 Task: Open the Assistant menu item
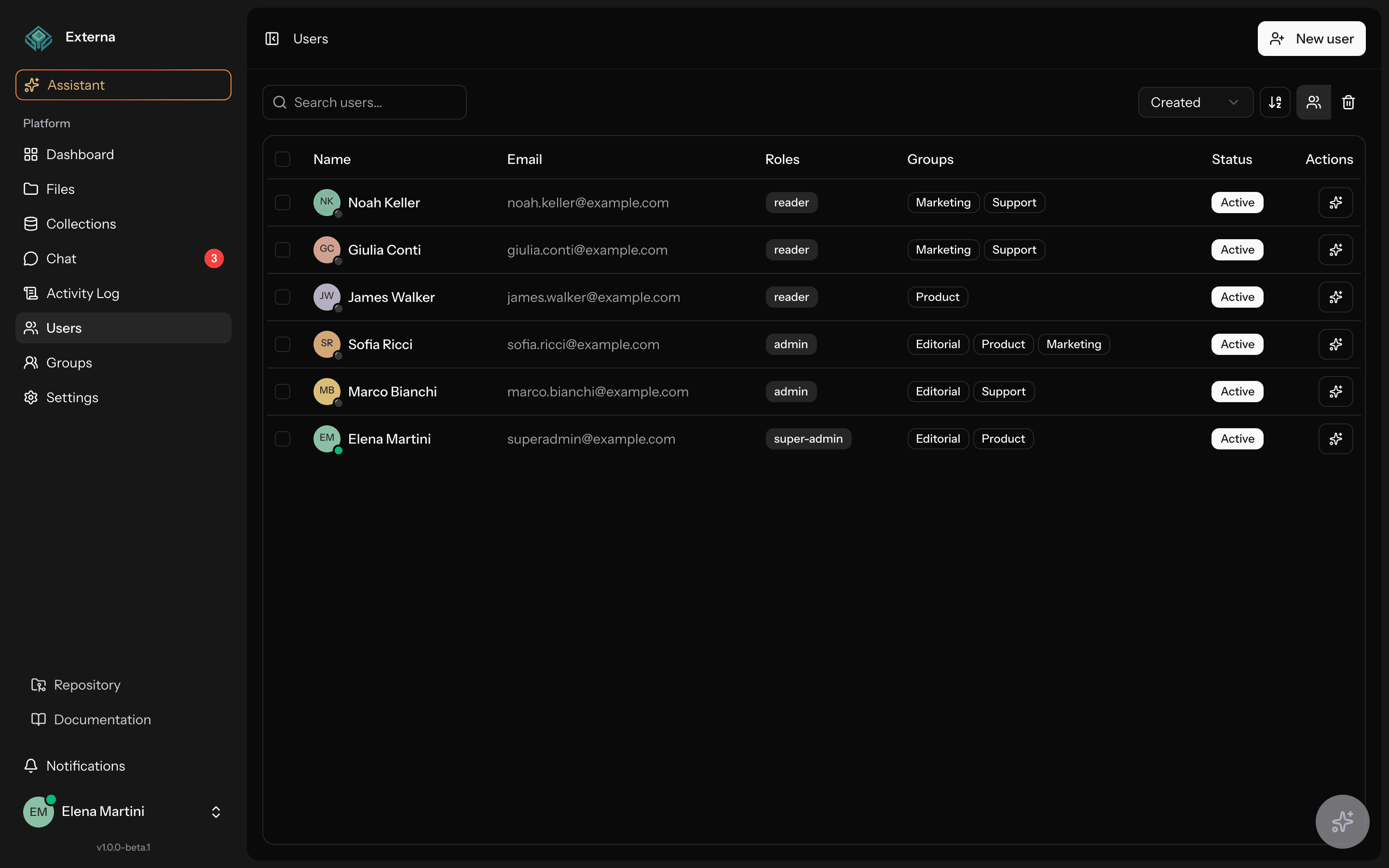123,85
